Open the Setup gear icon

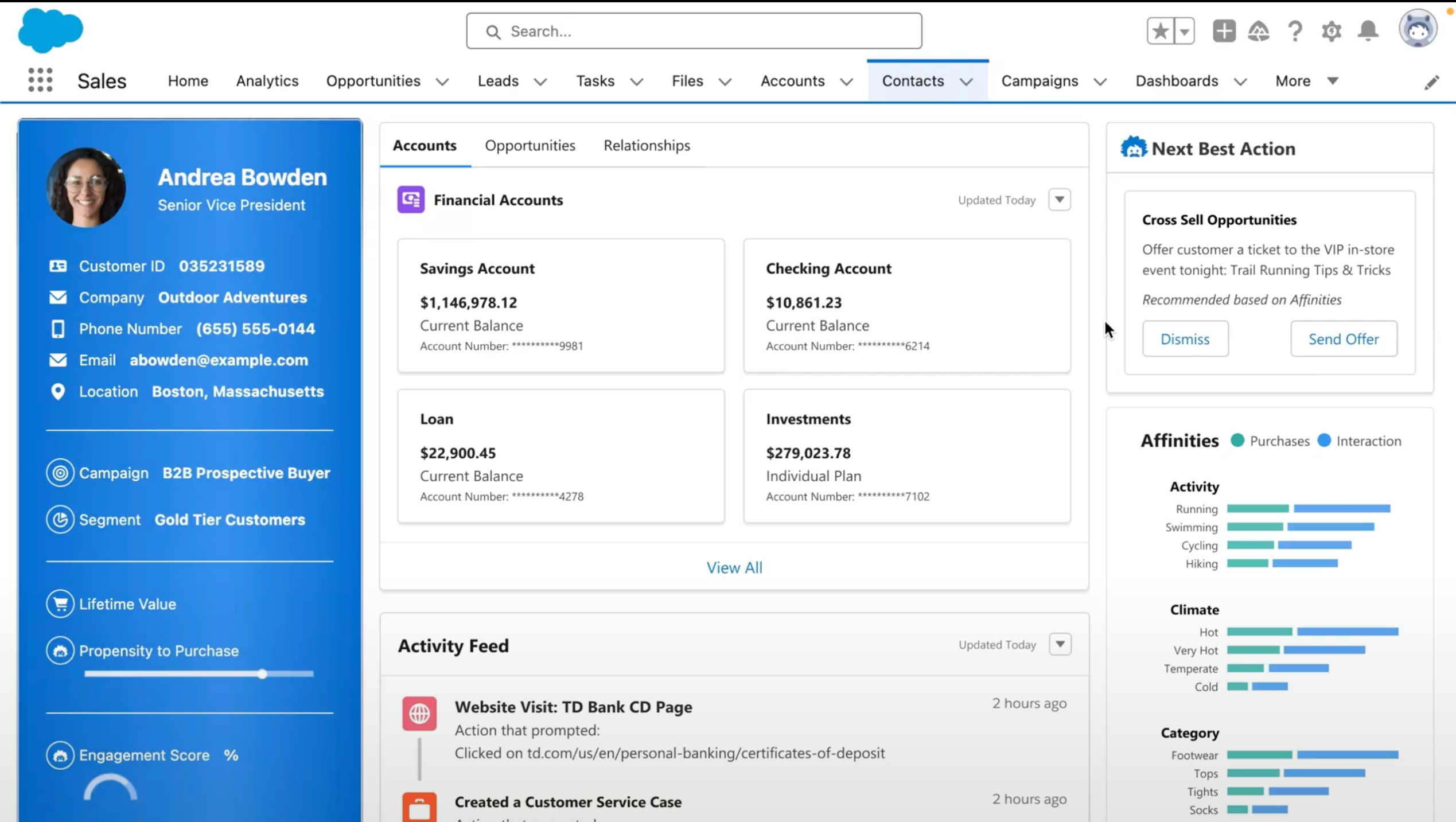pyautogui.click(x=1331, y=31)
